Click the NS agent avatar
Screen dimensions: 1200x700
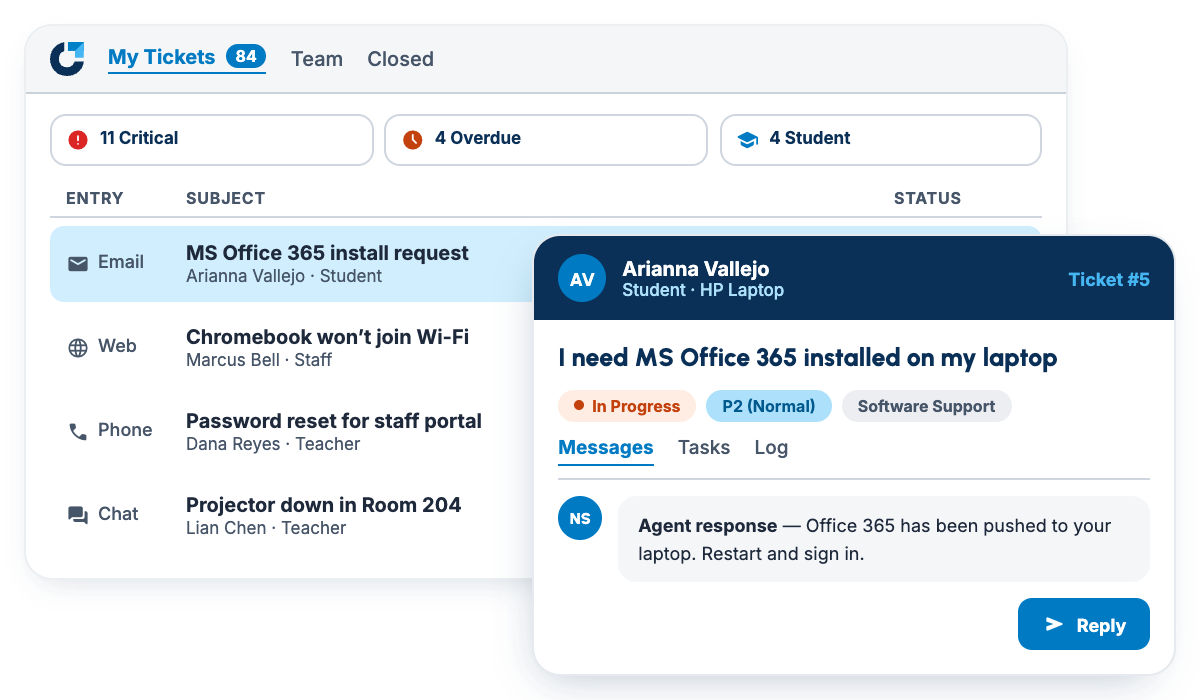tap(580, 518)
